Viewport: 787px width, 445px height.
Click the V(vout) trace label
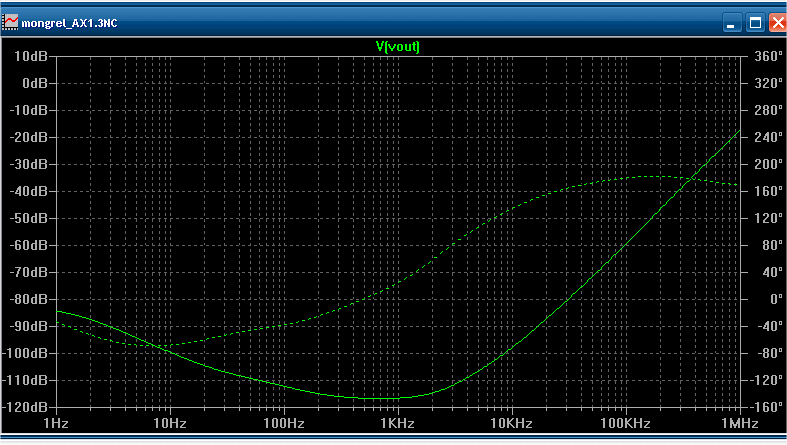coord(398,47)
